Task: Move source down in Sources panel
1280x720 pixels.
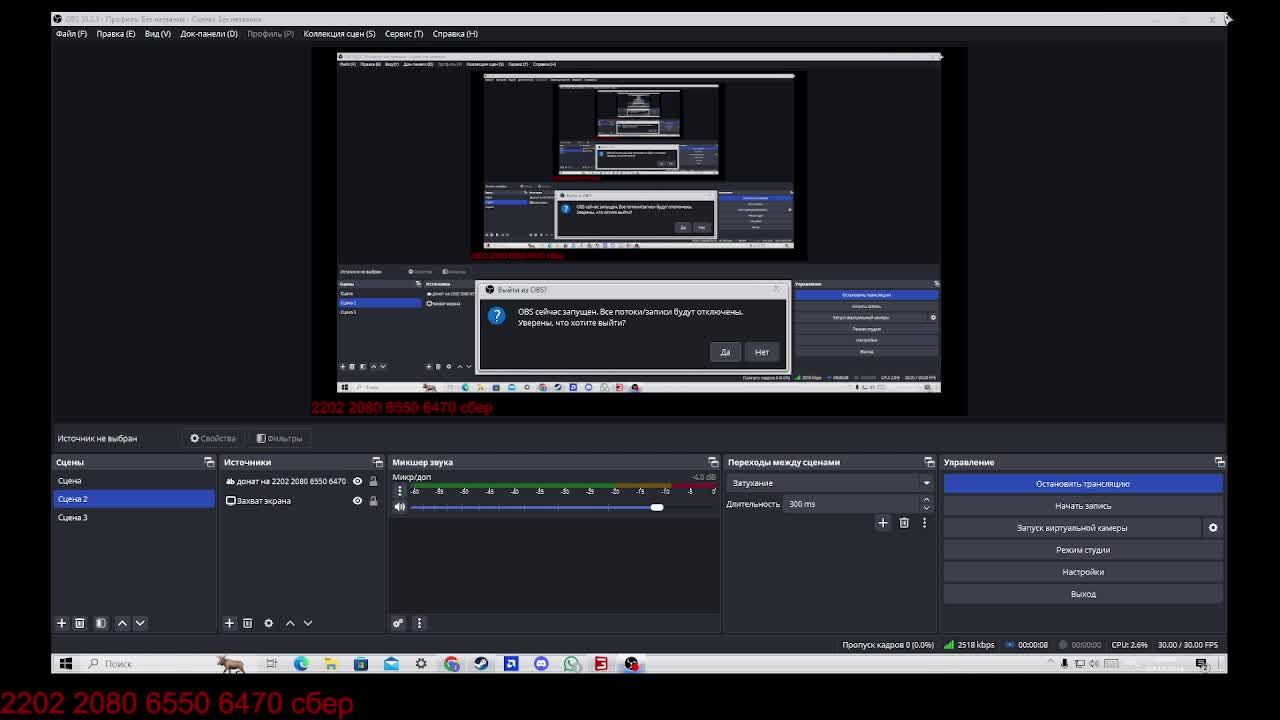Action: [308, 623]
